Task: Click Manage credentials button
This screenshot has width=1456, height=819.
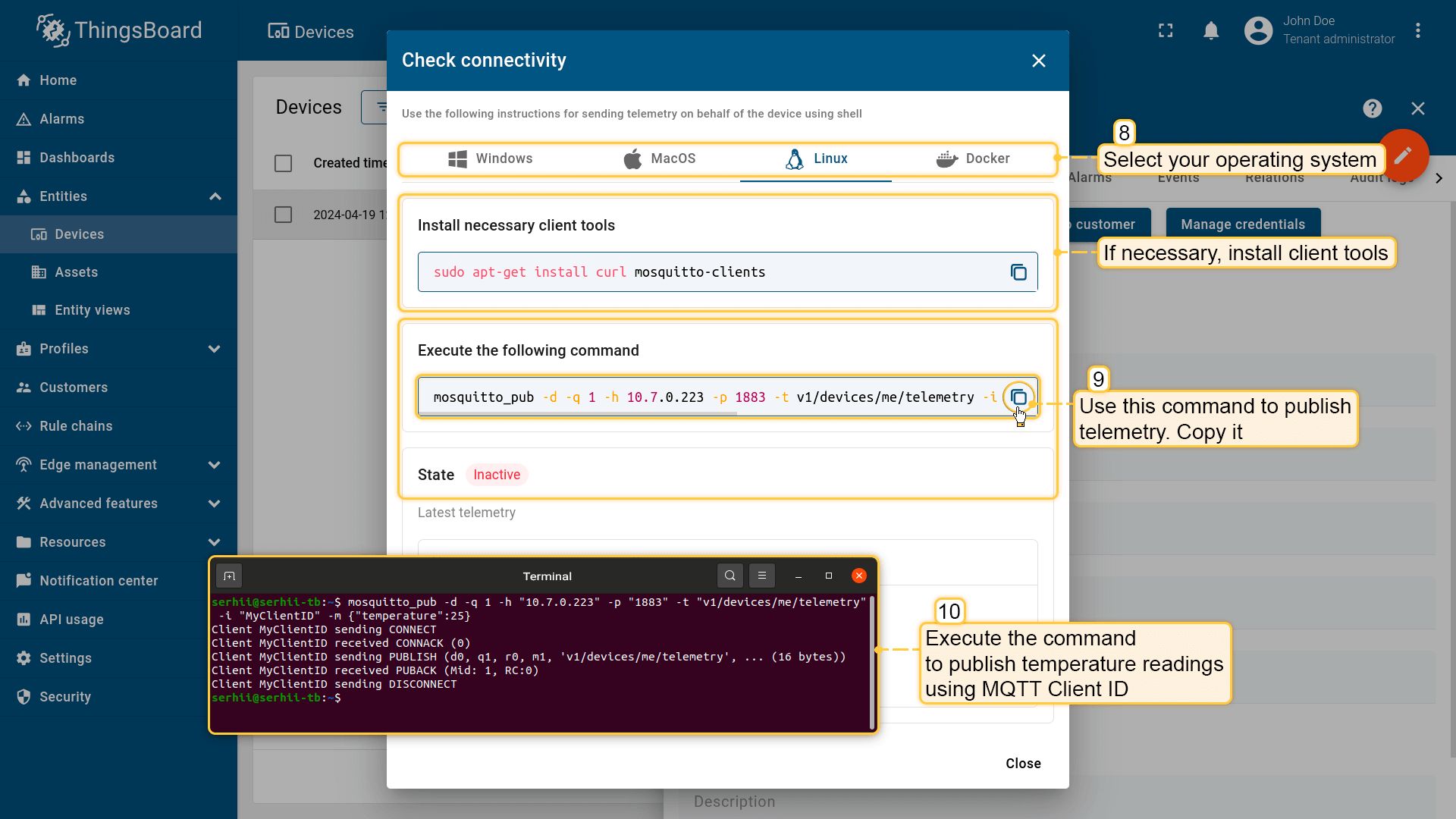Action: coord(1242,224)
